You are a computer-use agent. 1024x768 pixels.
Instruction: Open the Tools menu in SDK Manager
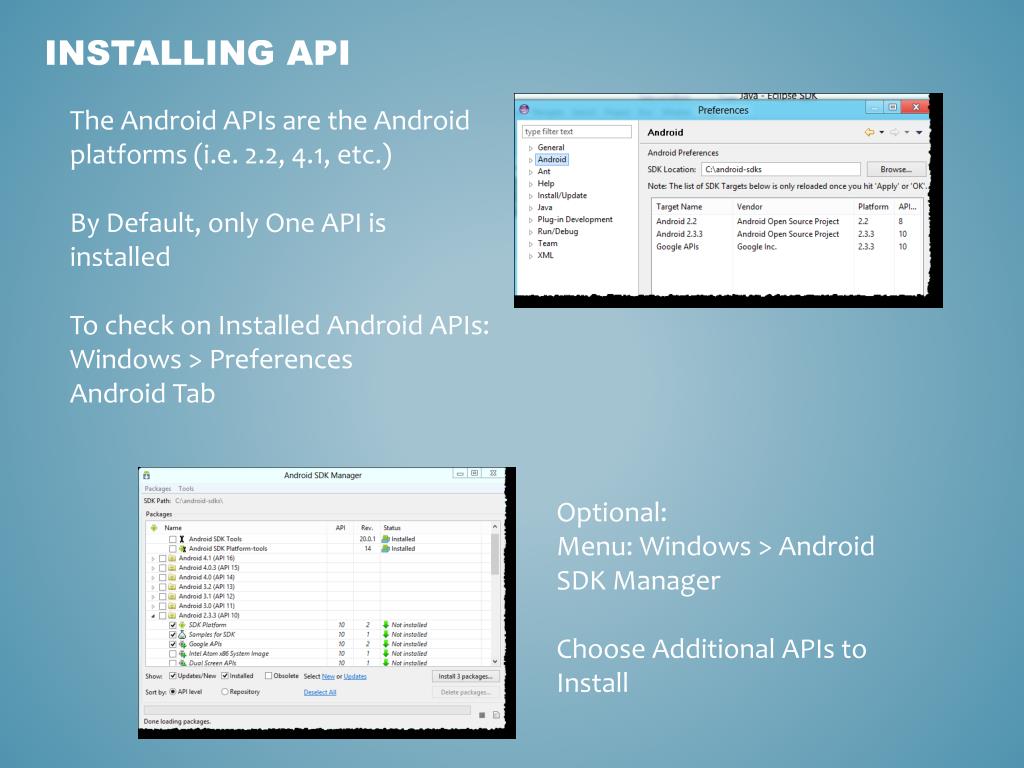186,488
